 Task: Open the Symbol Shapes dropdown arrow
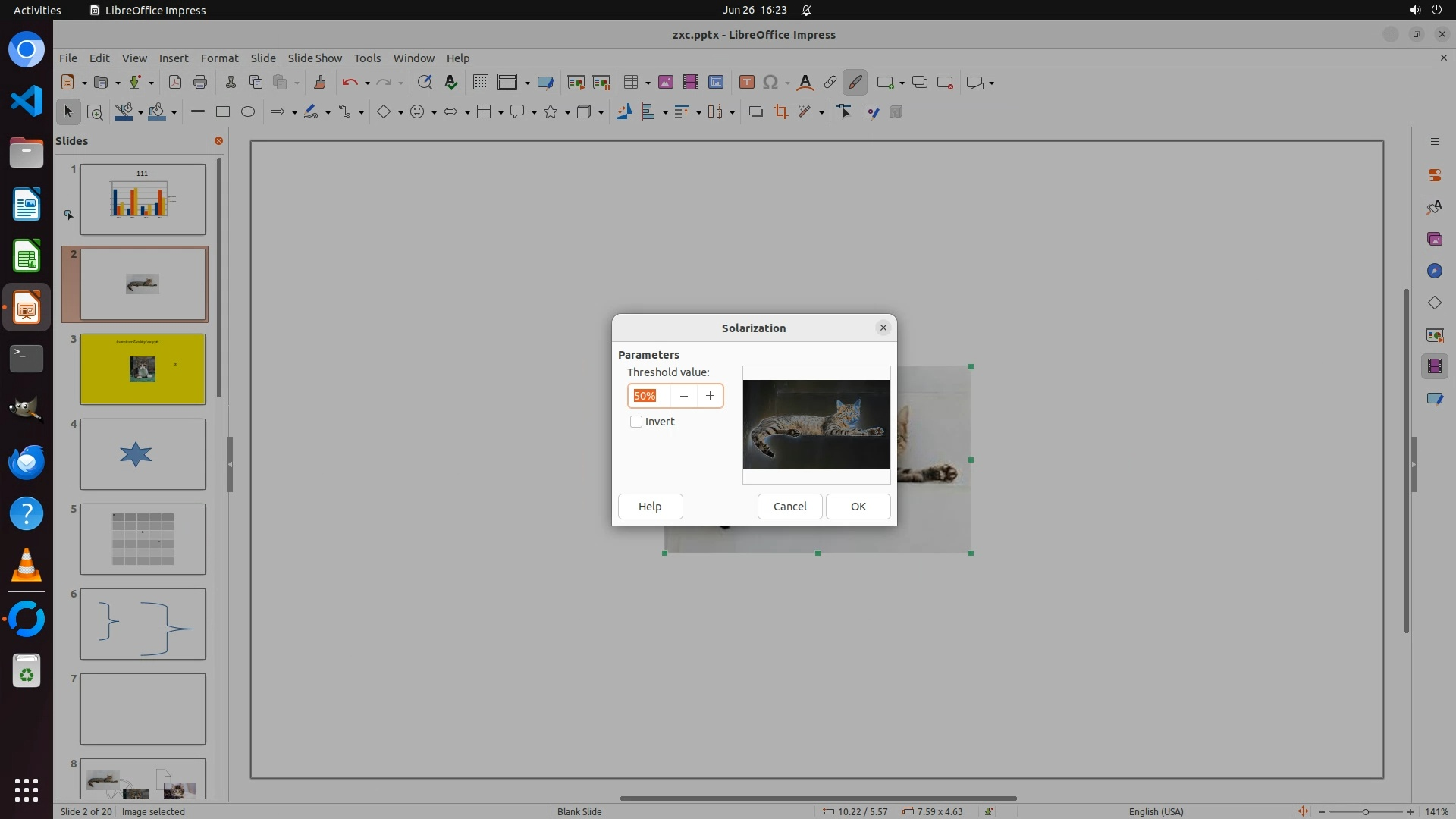tap(434, 113)
